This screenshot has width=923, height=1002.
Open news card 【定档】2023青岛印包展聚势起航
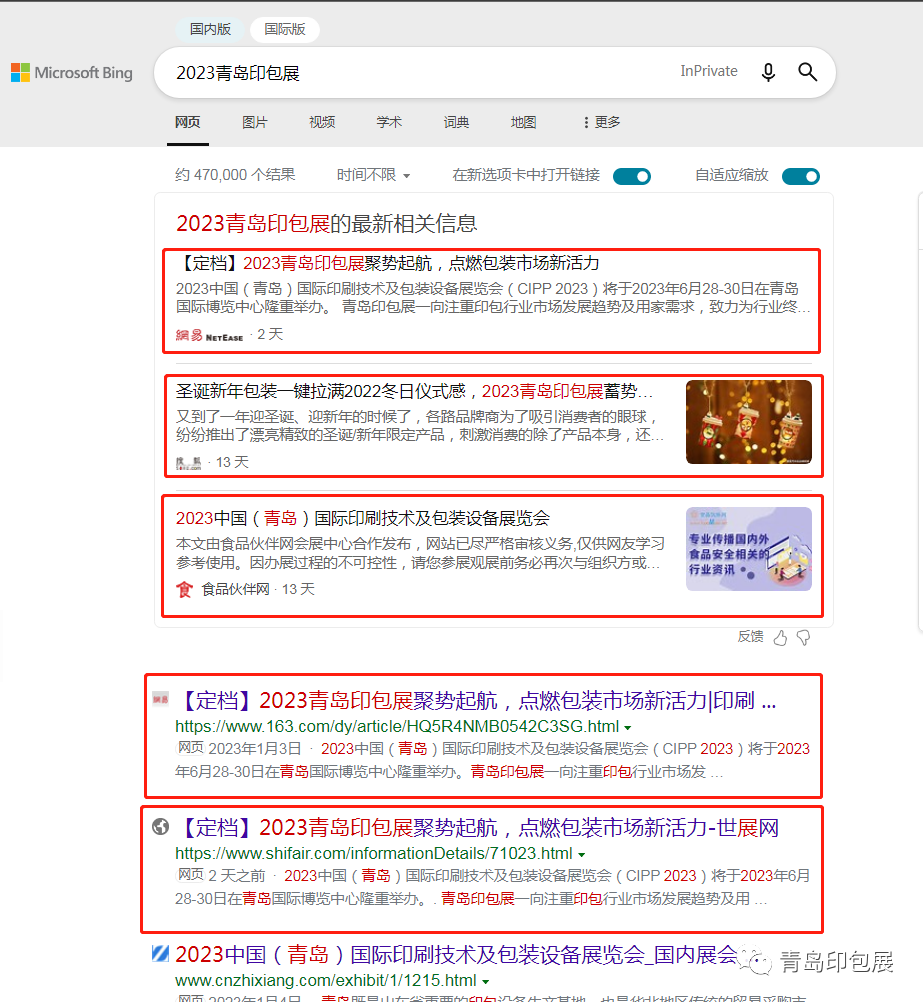coord(387,263)
